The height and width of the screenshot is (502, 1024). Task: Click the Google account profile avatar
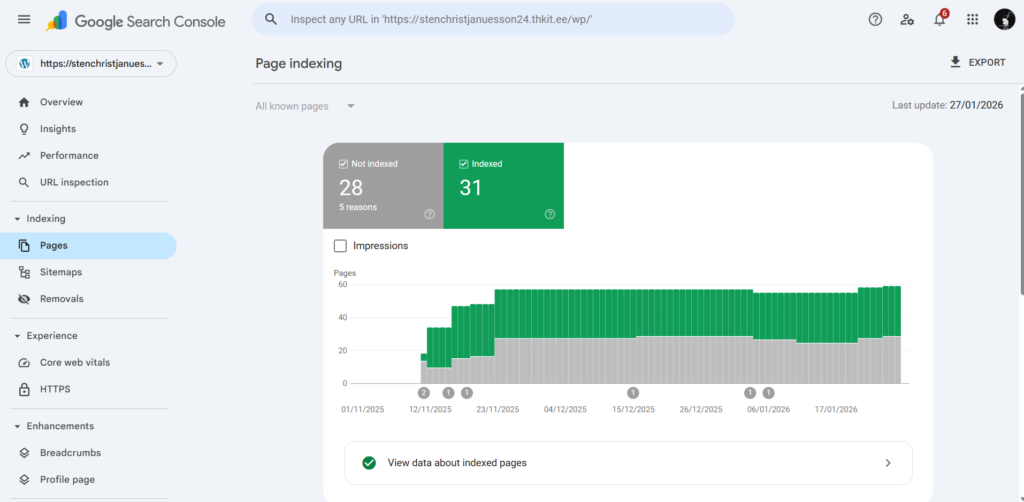1004,19
